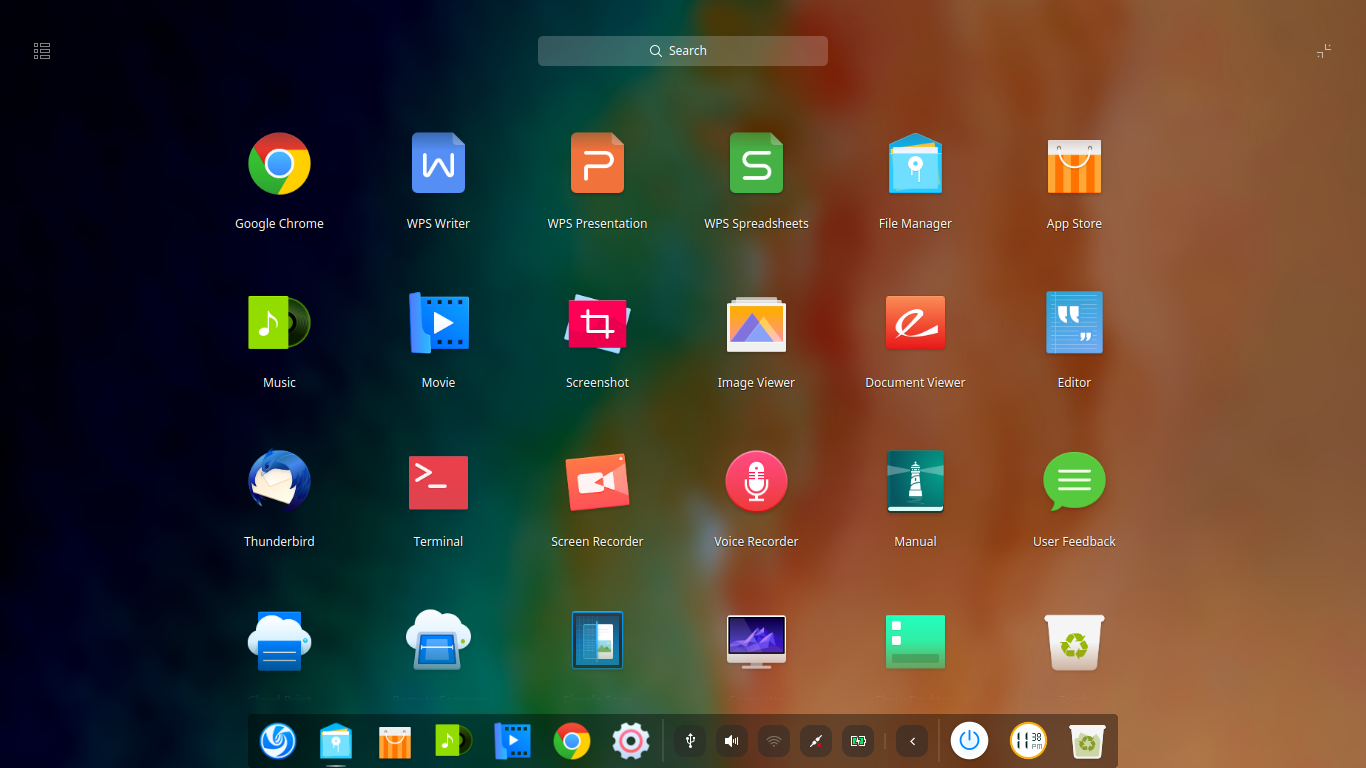Image resolution: width=1366 pixels, height=768 pixels.
Task: Open Chrome from the dock
Action: [x=571, y=741]
